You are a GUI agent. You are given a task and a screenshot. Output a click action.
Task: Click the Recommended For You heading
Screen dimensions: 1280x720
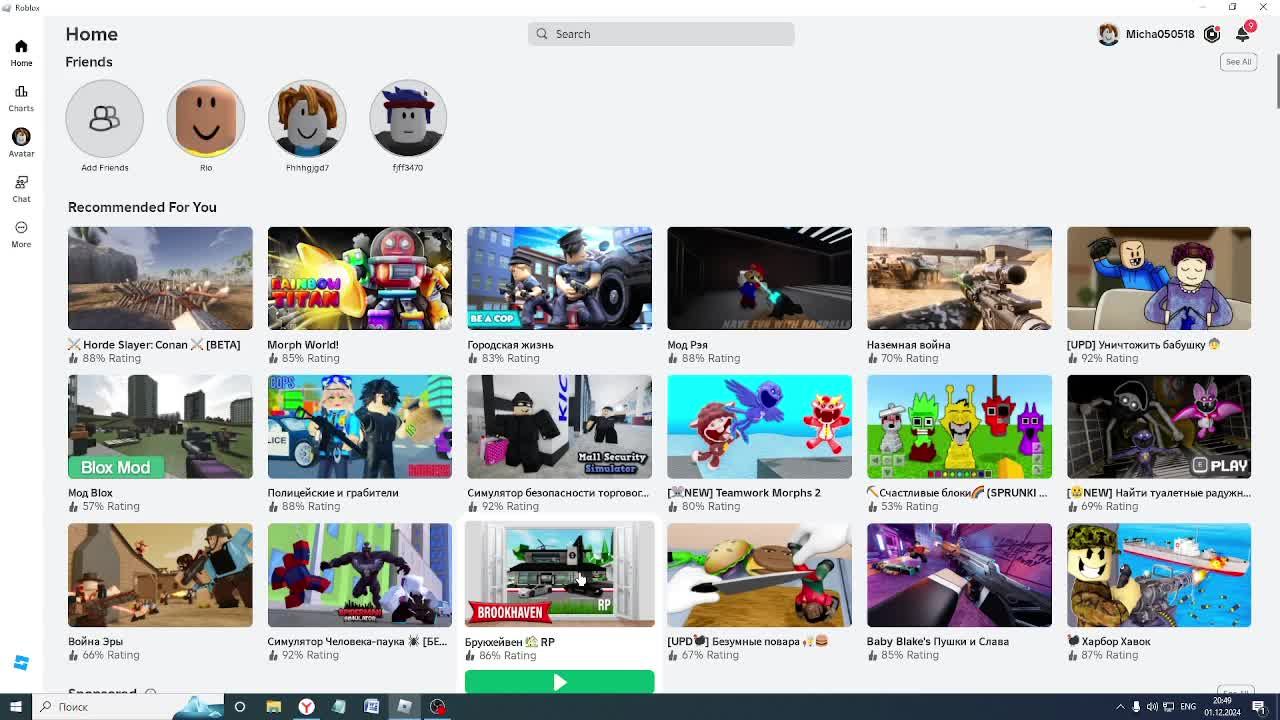pos(142,207)
